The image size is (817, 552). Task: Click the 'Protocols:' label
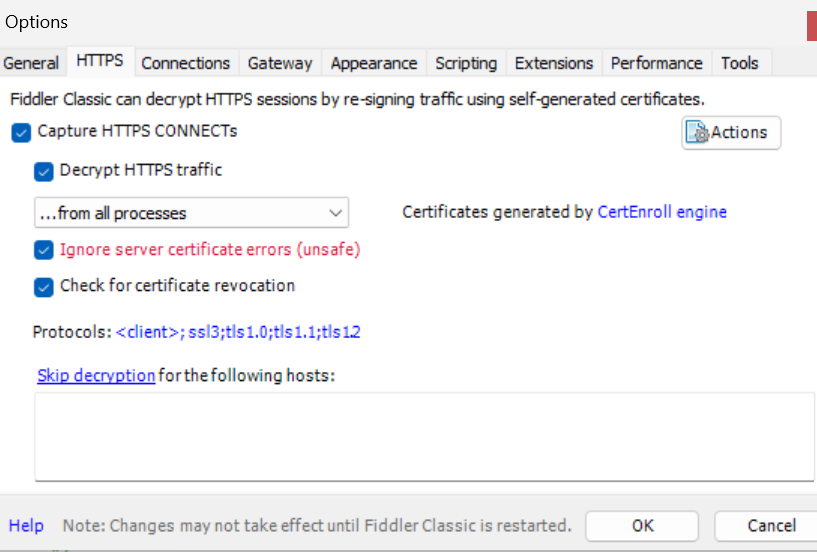[x=72, y=332]
